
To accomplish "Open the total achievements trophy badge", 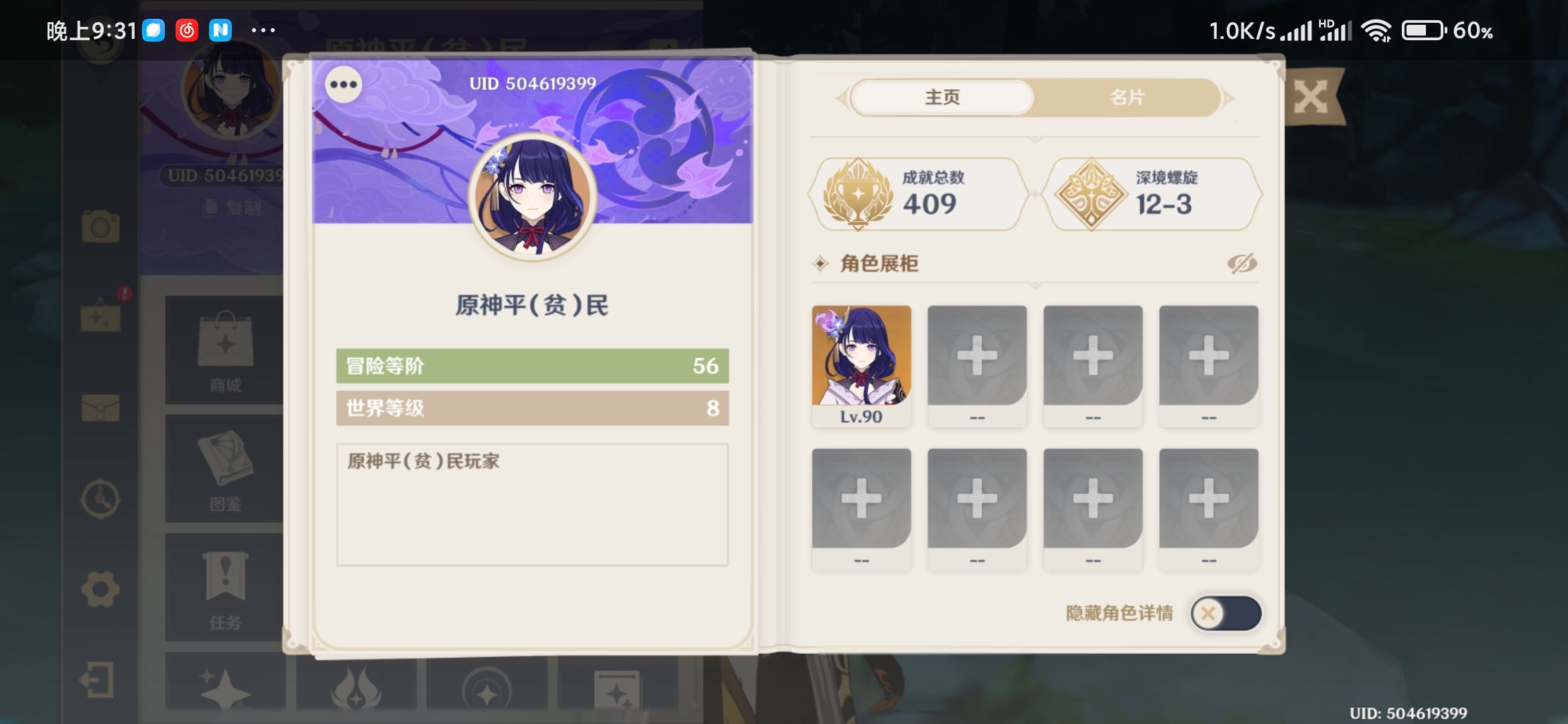I will (917, 194).
